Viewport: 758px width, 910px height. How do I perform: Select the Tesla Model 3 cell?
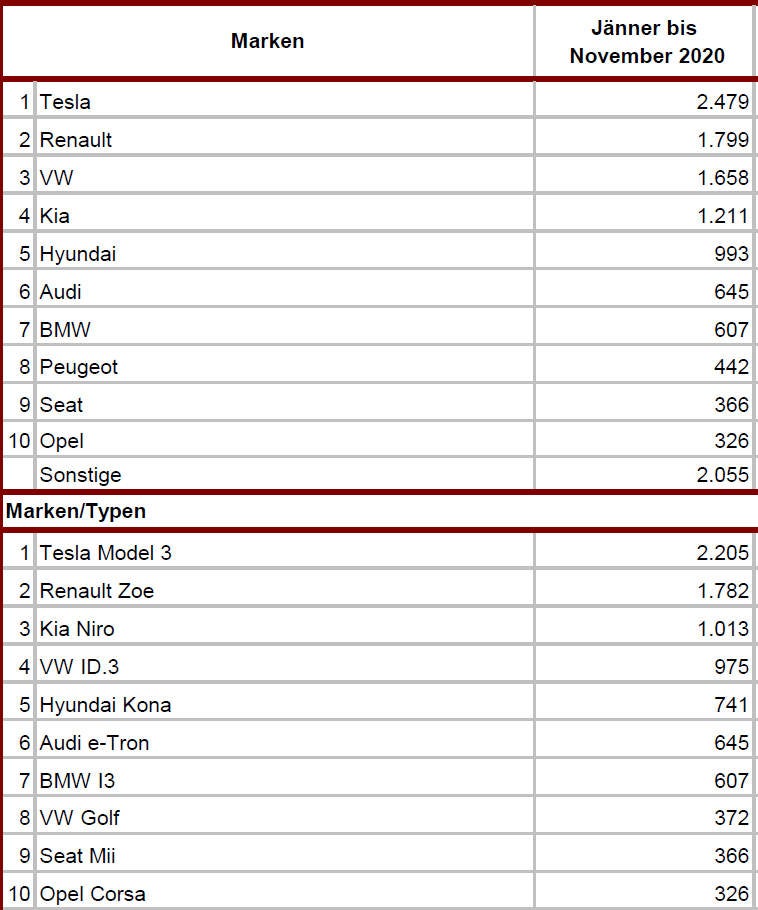pos(98,552)
